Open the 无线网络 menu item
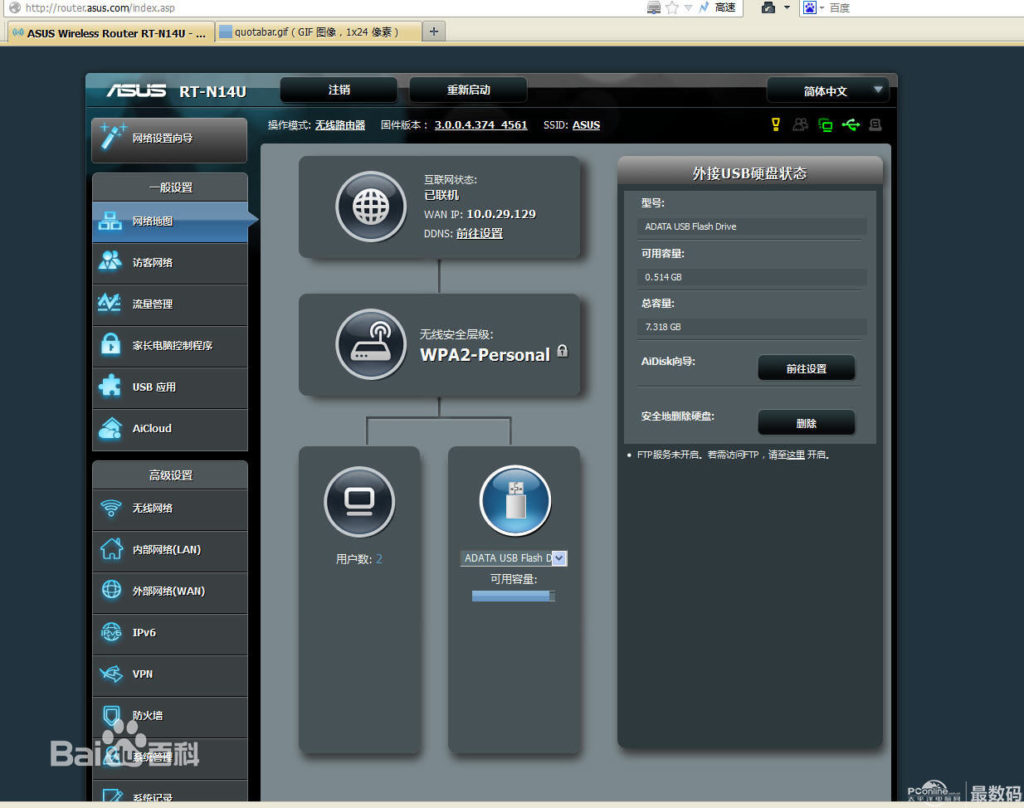The image size is (1024, 808). (170, 508)
